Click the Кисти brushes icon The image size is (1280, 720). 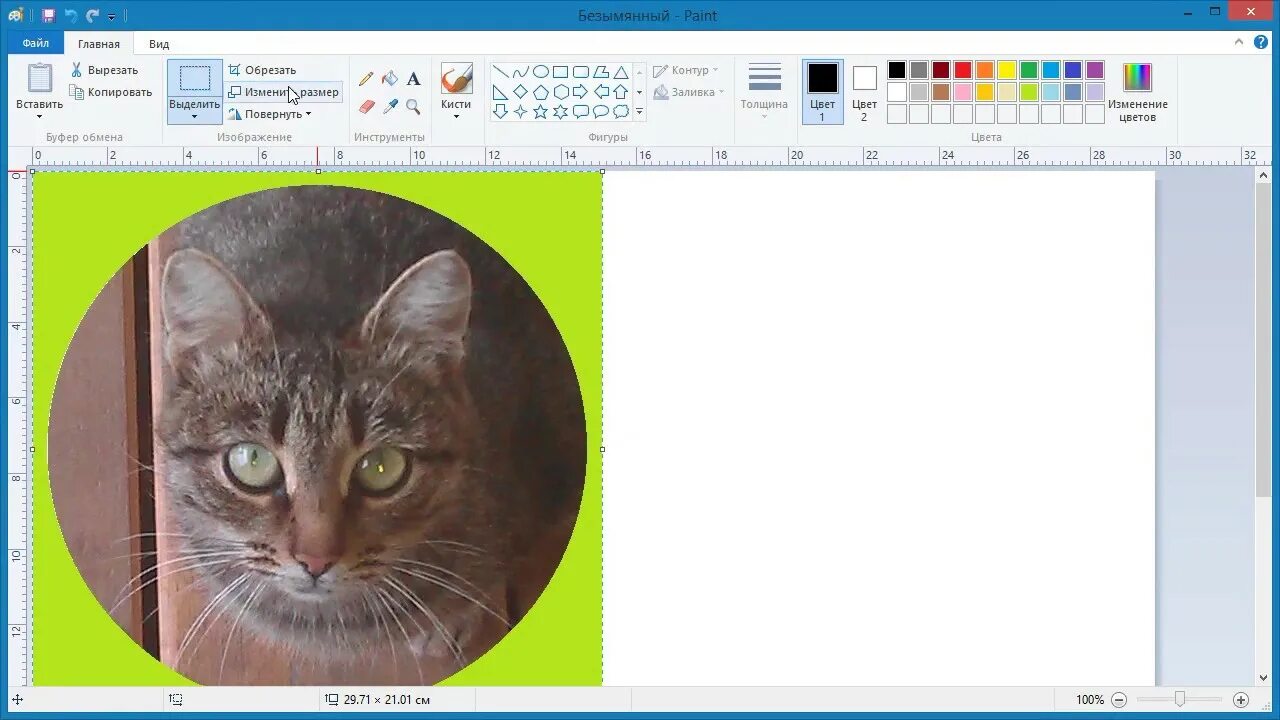(x=456, y=79)
